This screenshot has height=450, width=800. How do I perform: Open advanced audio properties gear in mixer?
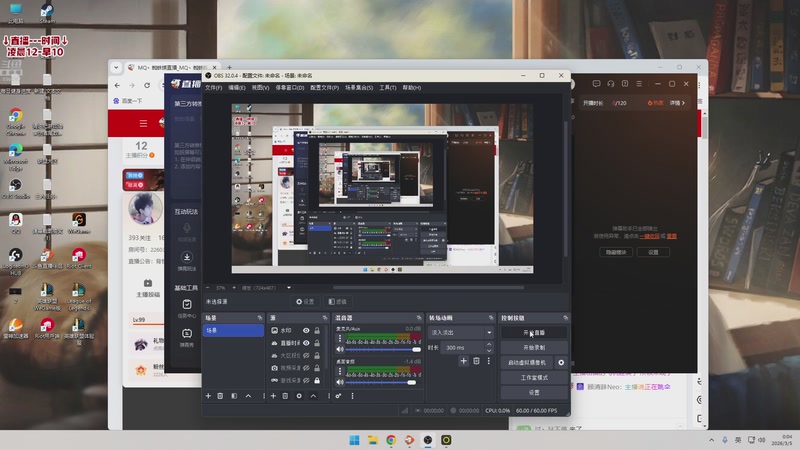pyautogui.click(x=338, y=396)
